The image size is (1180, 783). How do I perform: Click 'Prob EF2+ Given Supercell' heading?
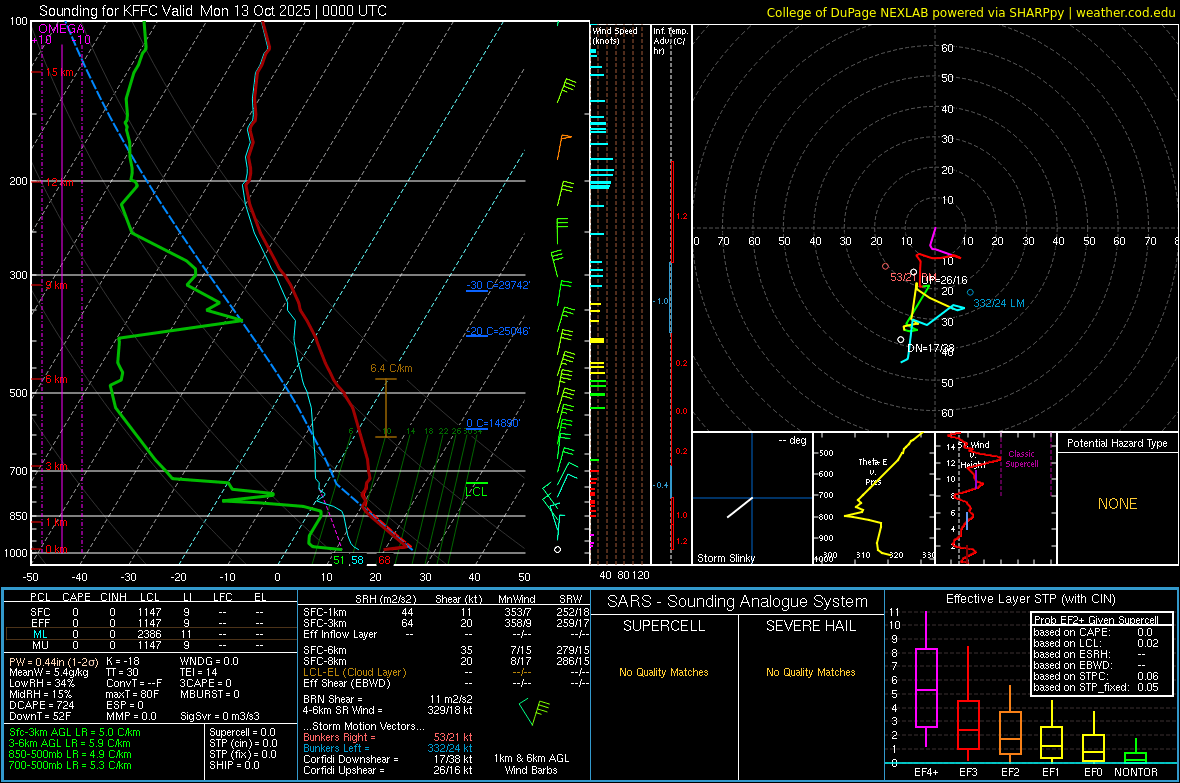point(1096,620)
